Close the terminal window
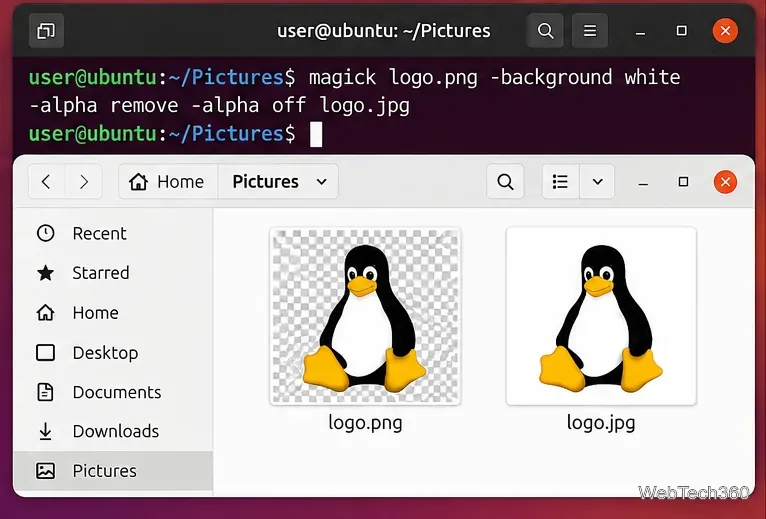Viewport: 766px width, 519px height. click(x=725, y=31)
